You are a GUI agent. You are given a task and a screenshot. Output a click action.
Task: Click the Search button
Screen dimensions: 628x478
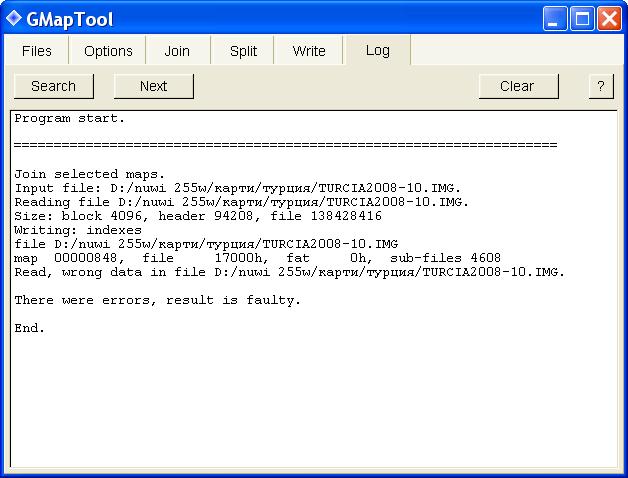[x=54, y=86]
